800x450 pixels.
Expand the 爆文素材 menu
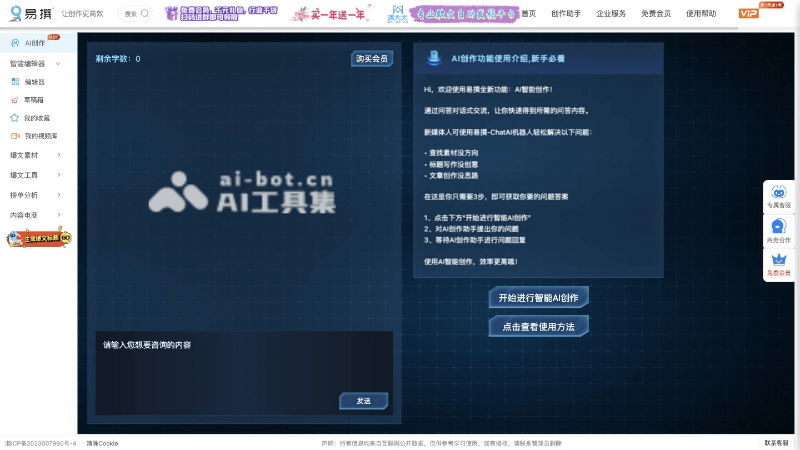pos(60,155)
